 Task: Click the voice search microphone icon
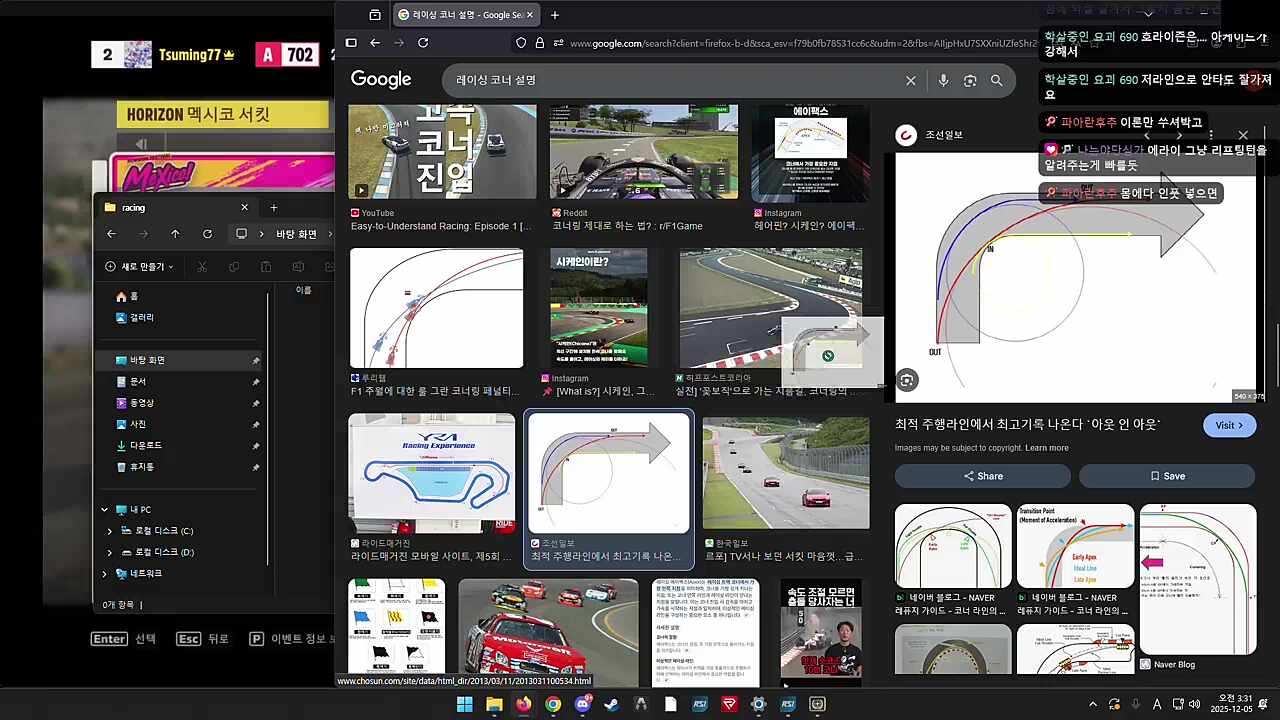[943, 80]
